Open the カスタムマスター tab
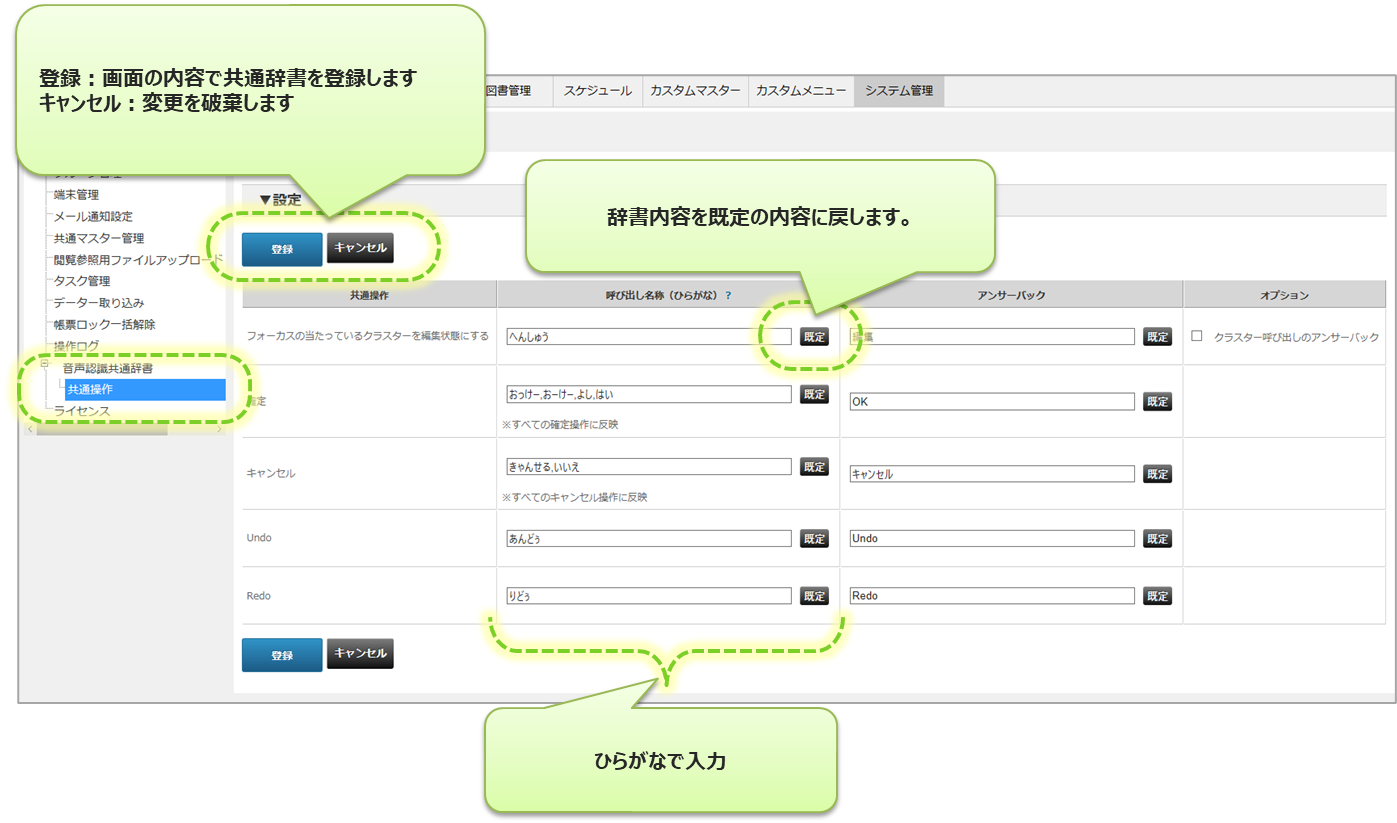1397x823 pixels. coord(695,91)
